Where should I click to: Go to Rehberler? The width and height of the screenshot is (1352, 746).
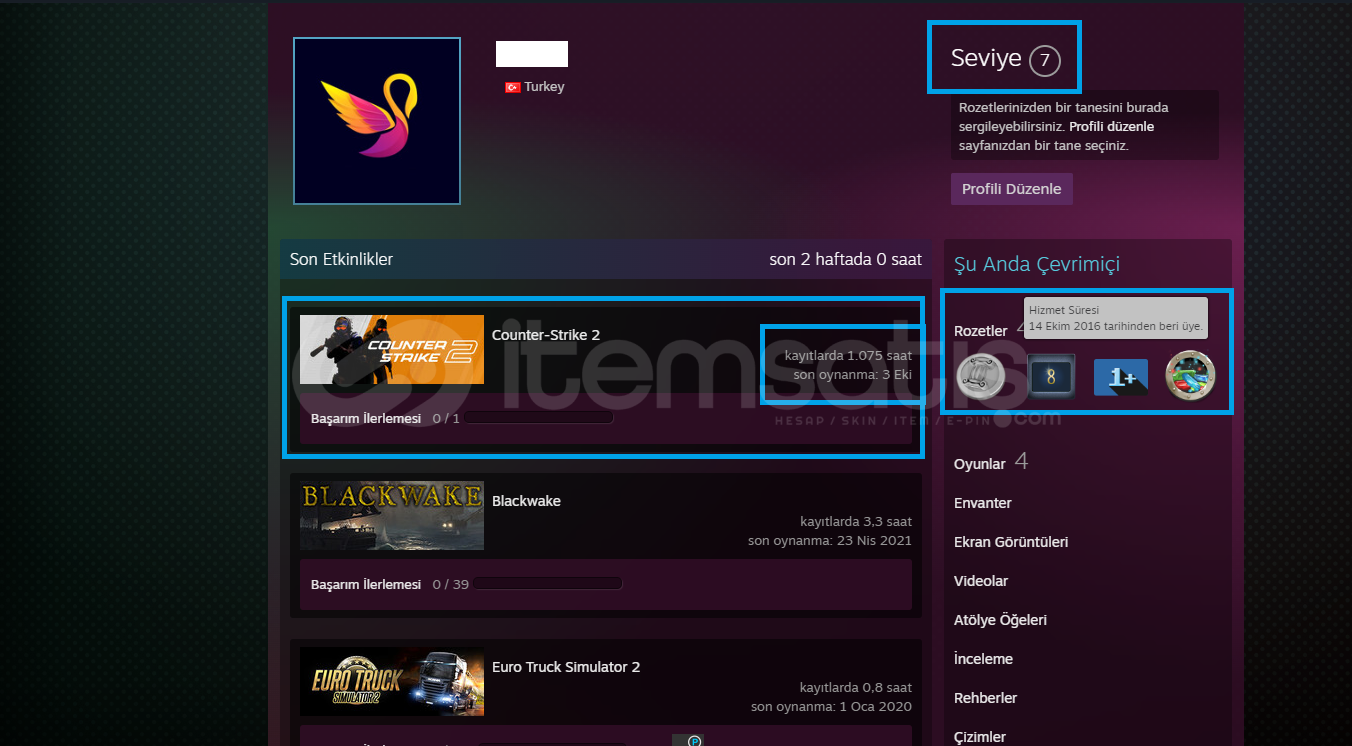point(986,698)
